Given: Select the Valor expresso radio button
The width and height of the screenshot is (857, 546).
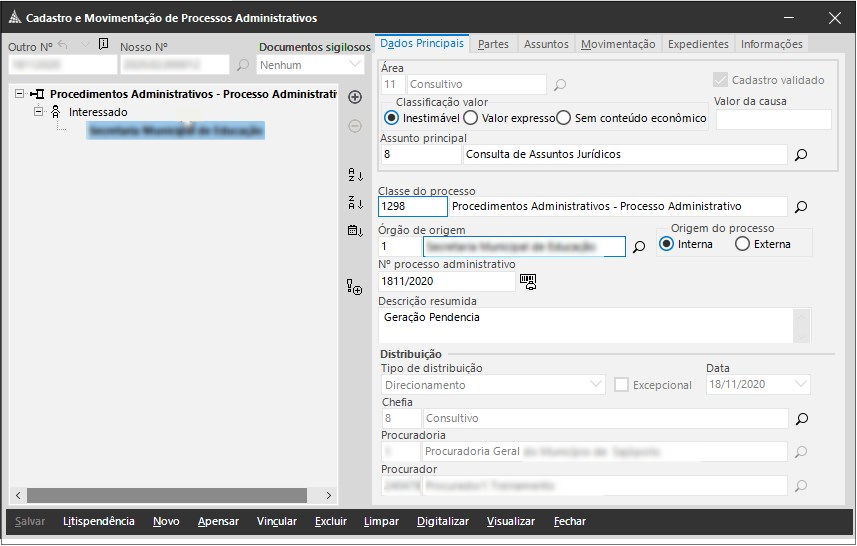Looking at the screenshot, I should [472, 118].
